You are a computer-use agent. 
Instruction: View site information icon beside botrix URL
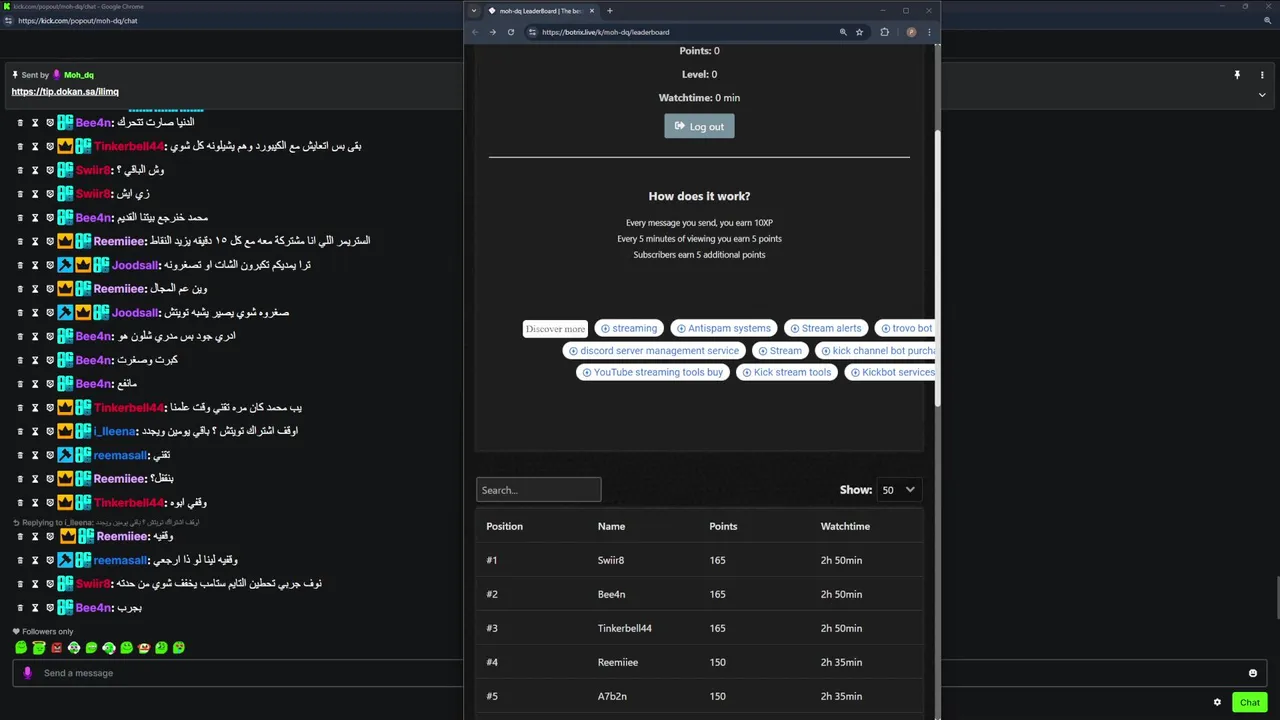[532, 32]
